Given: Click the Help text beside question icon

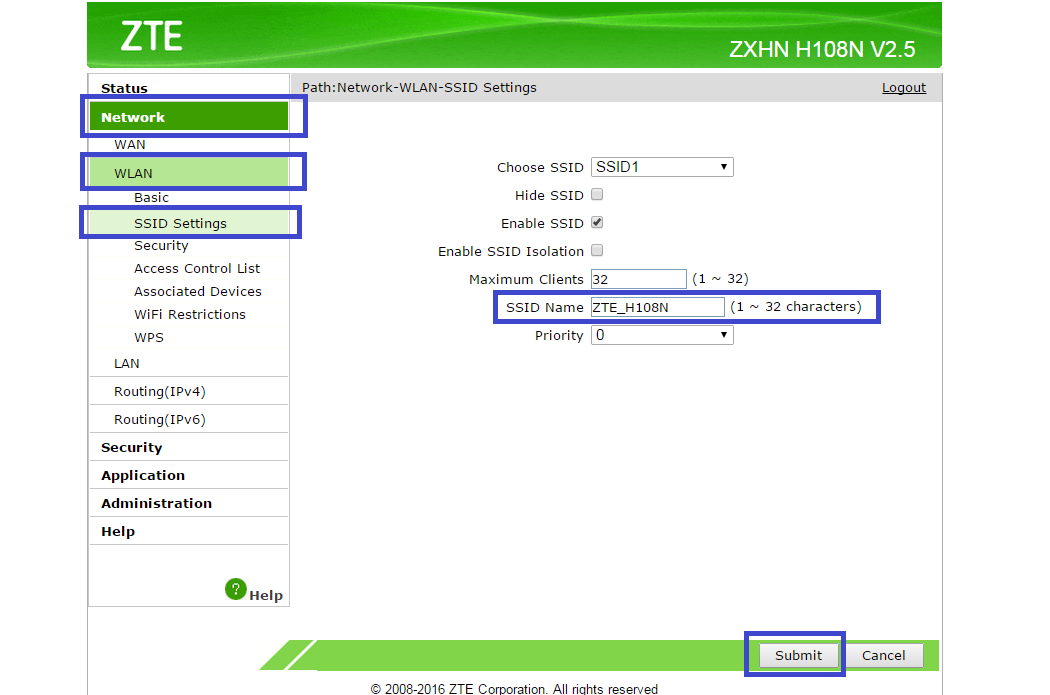Looking at the screenshot, I should click(266, 595).
